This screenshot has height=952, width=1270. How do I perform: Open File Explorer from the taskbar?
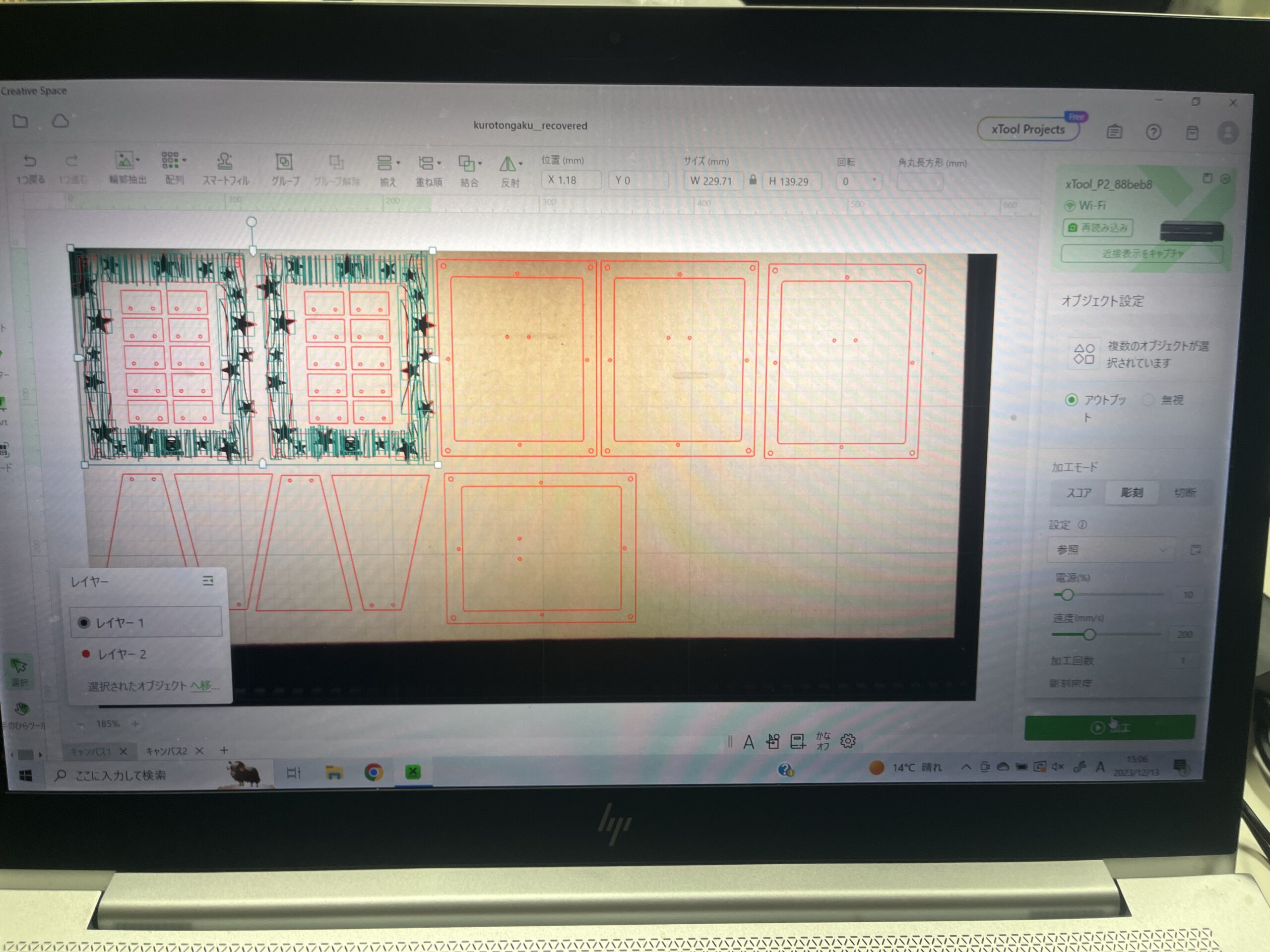[333, 773]
